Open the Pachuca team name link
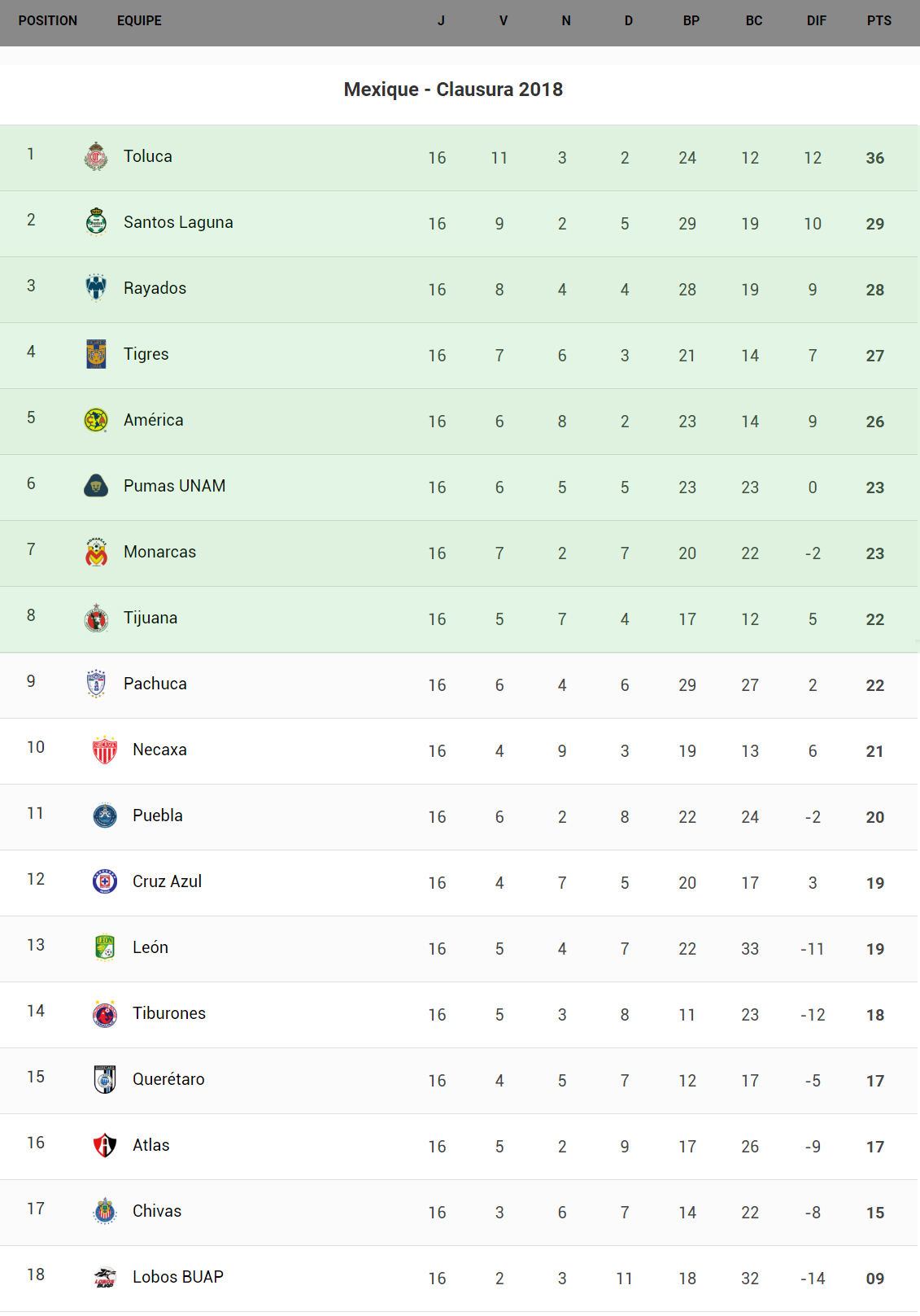Viewport: 920px width, 1316px height. 155,684
